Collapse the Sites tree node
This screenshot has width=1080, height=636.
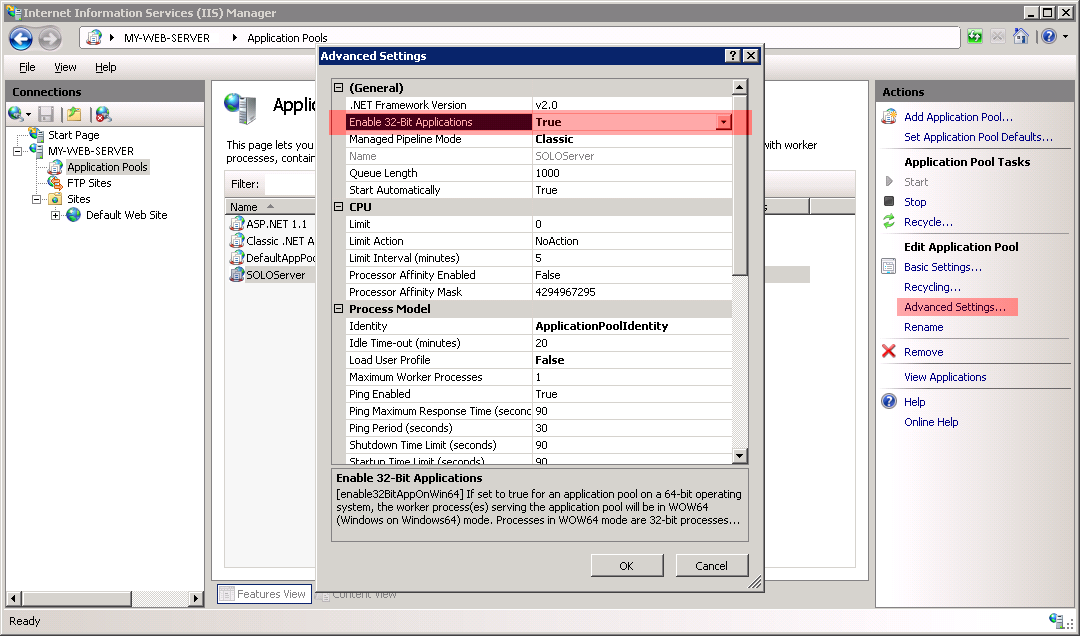tap(37, 199)
